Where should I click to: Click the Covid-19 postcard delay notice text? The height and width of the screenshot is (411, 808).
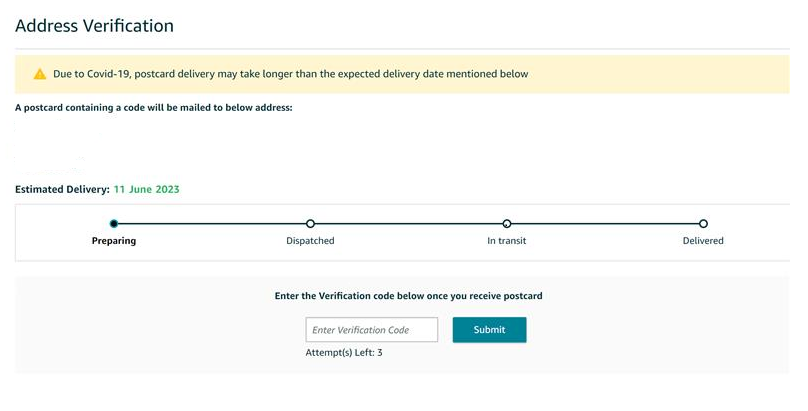291,74
